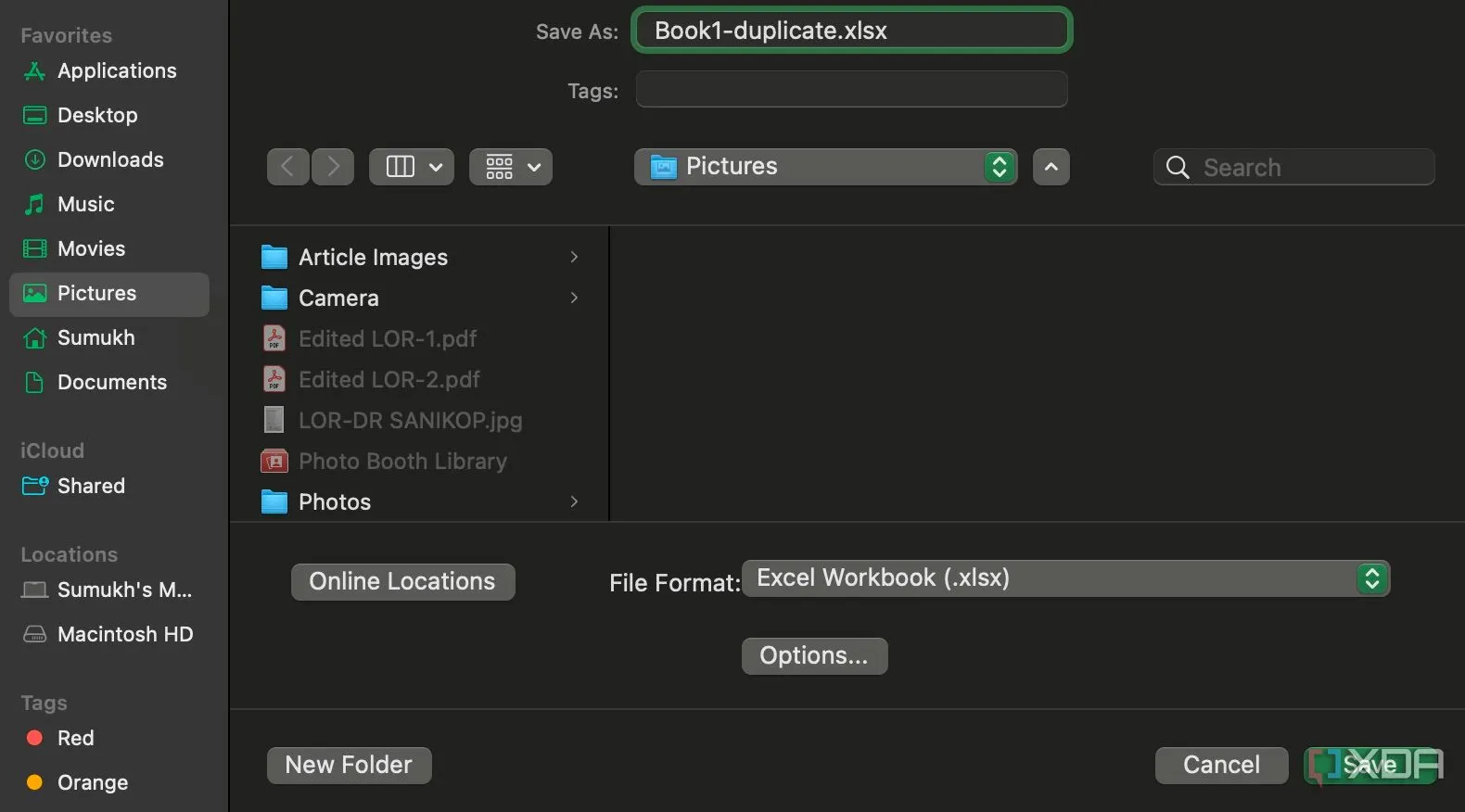Open the Pictures location pop-up menu
1465x812 pixels.
point(825,167)
